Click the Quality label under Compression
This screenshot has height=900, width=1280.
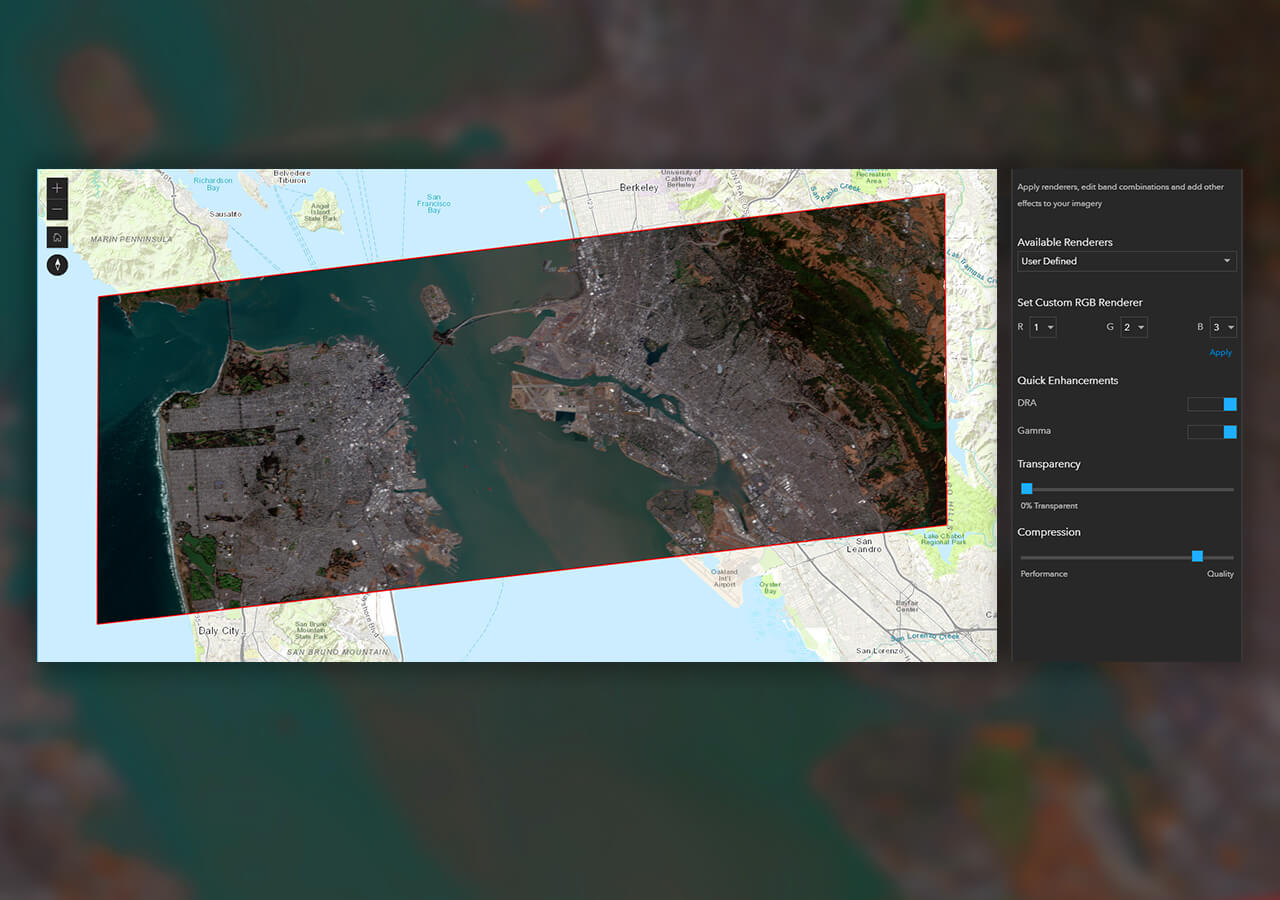click(1220, 574)
